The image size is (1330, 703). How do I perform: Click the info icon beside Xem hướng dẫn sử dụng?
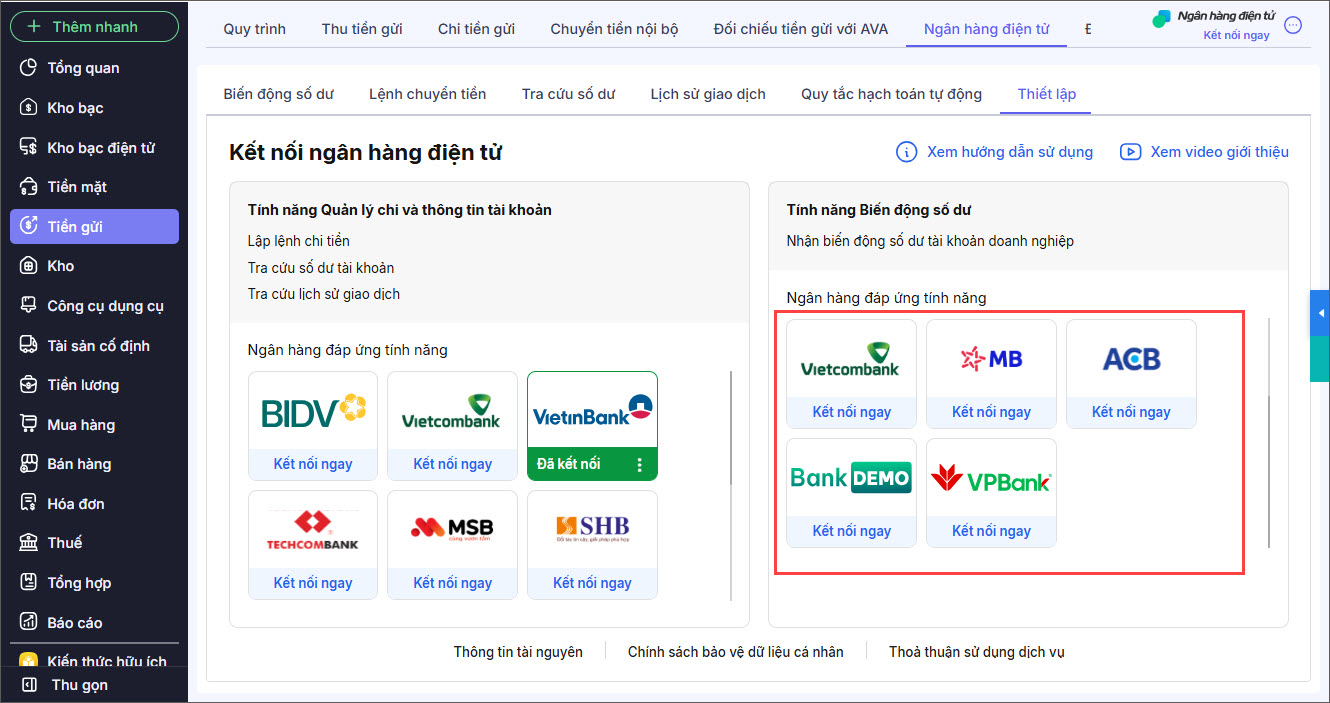click(906, 152)
